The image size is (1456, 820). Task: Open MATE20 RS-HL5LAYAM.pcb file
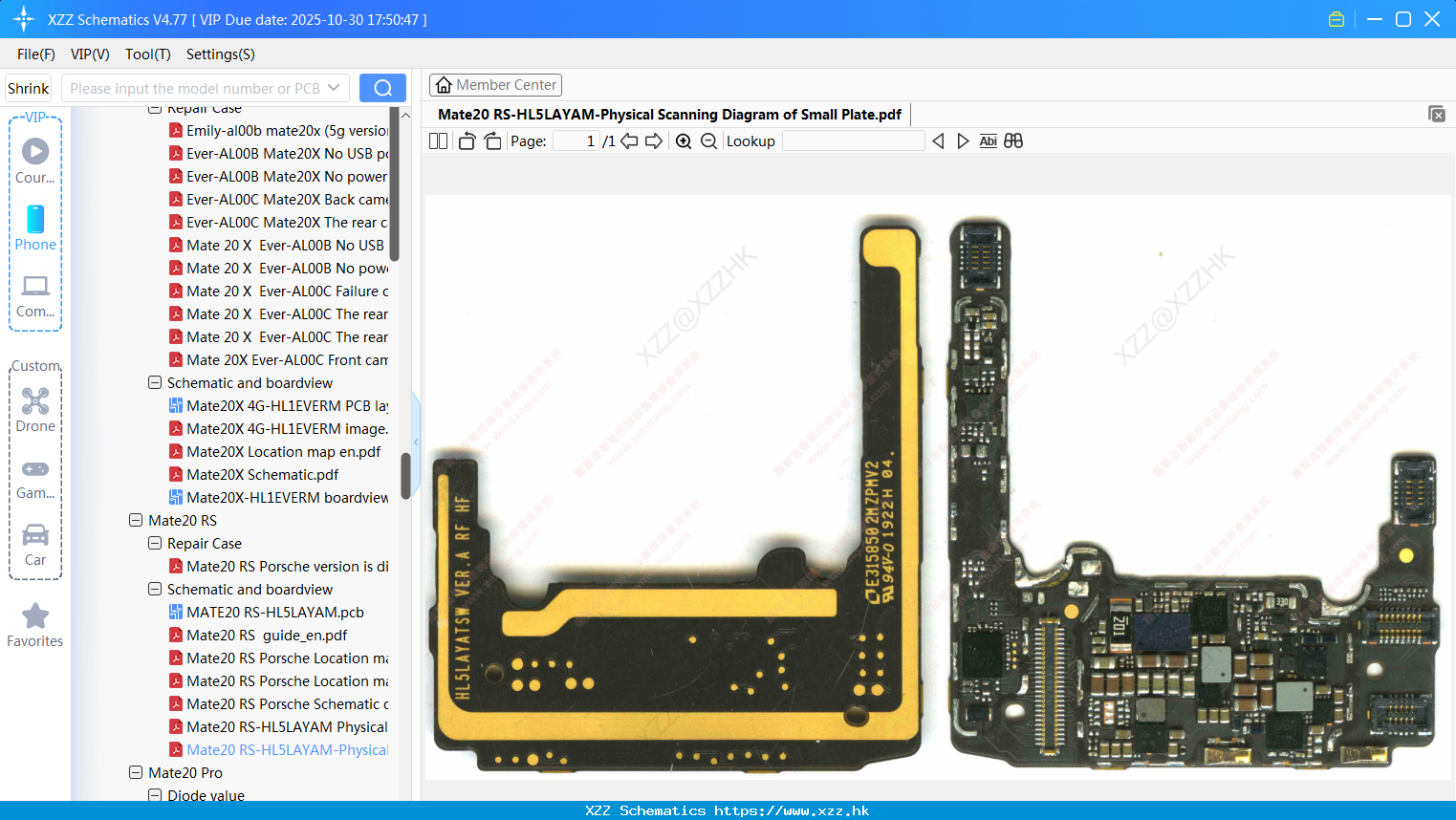coord(275,612)
